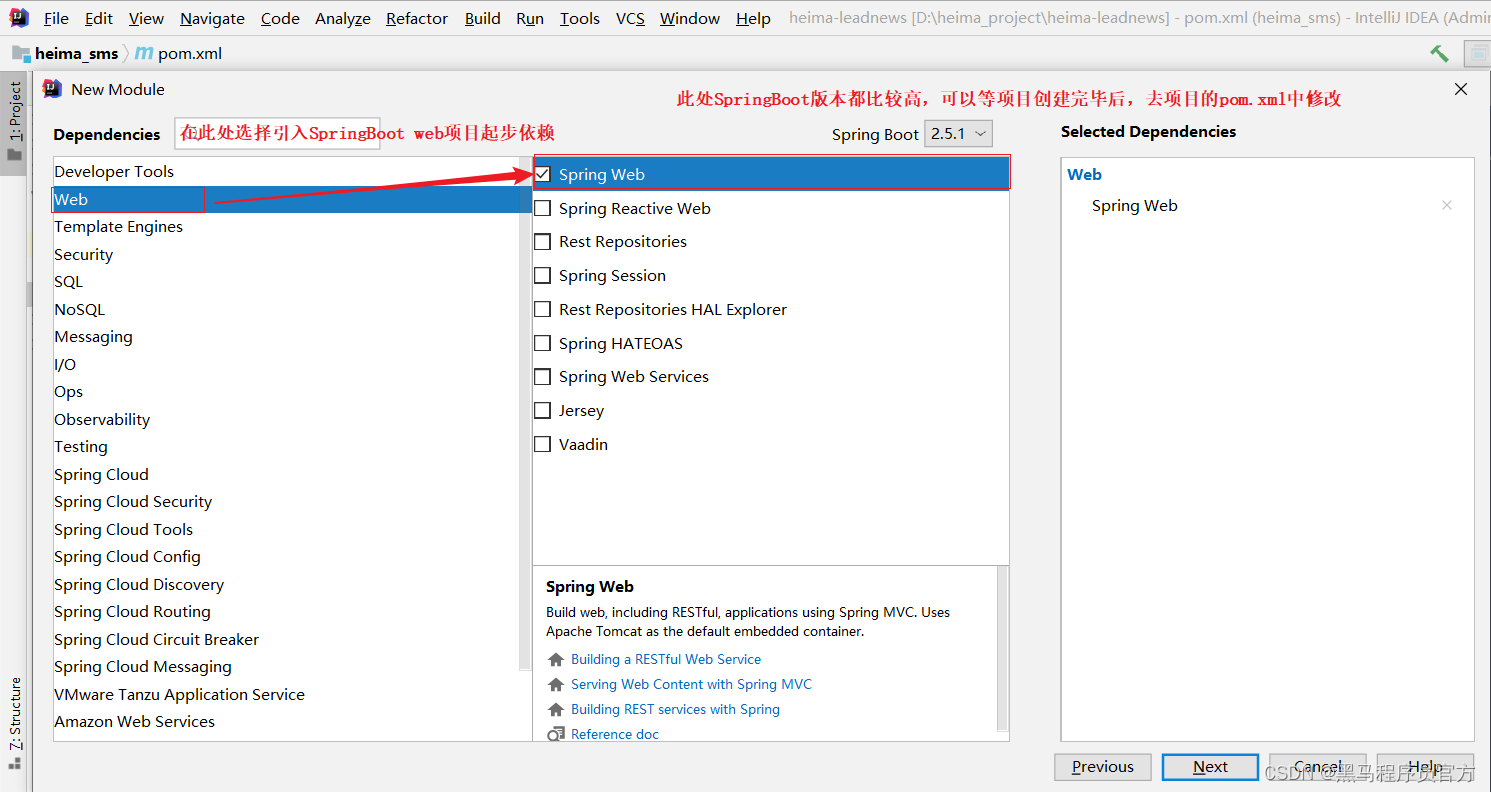Screen dimensions: 1491x792
Task: Click Spring Web in Selected Dependencies
Action: [1135, 206]
